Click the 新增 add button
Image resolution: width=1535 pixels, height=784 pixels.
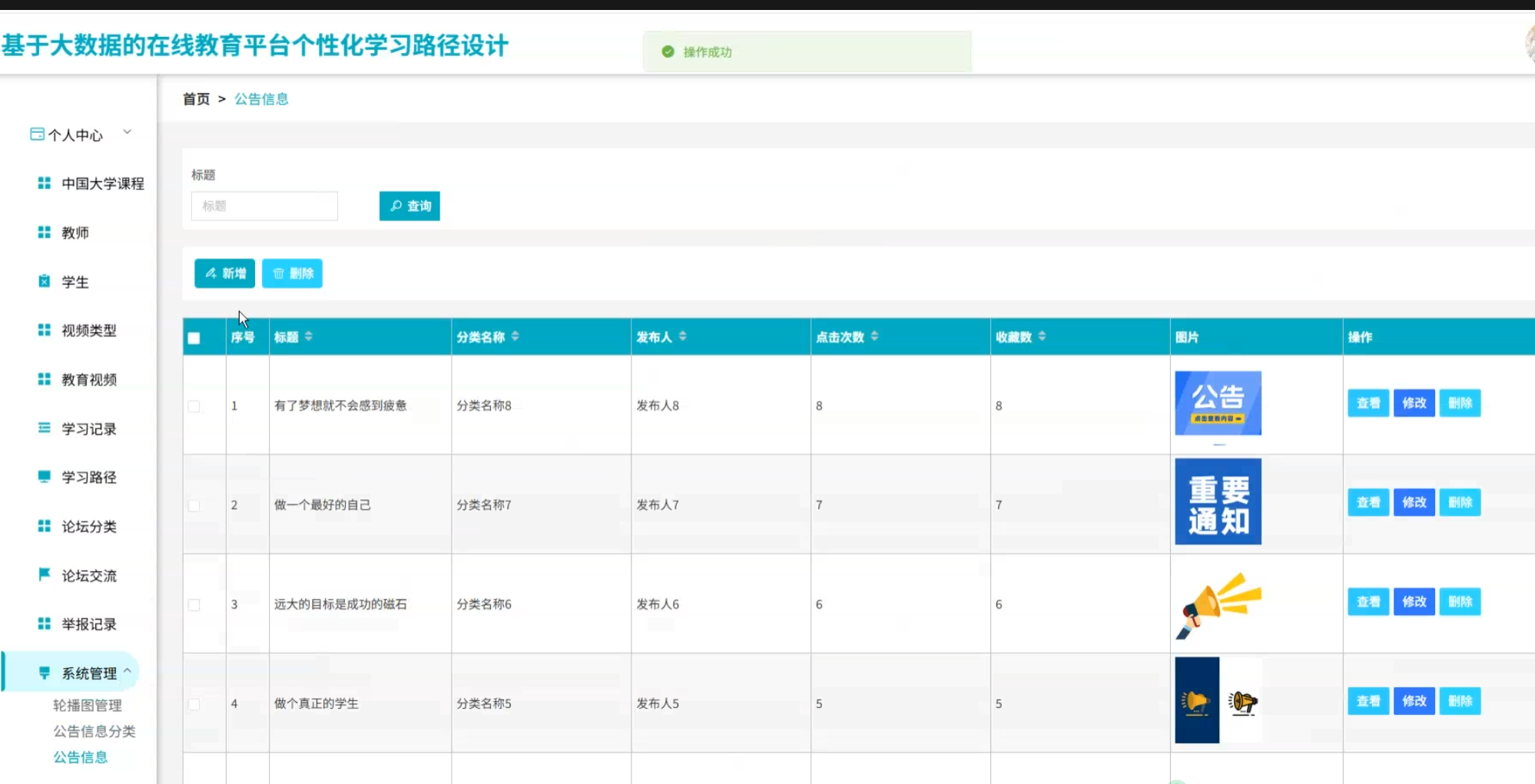point(224,273)
